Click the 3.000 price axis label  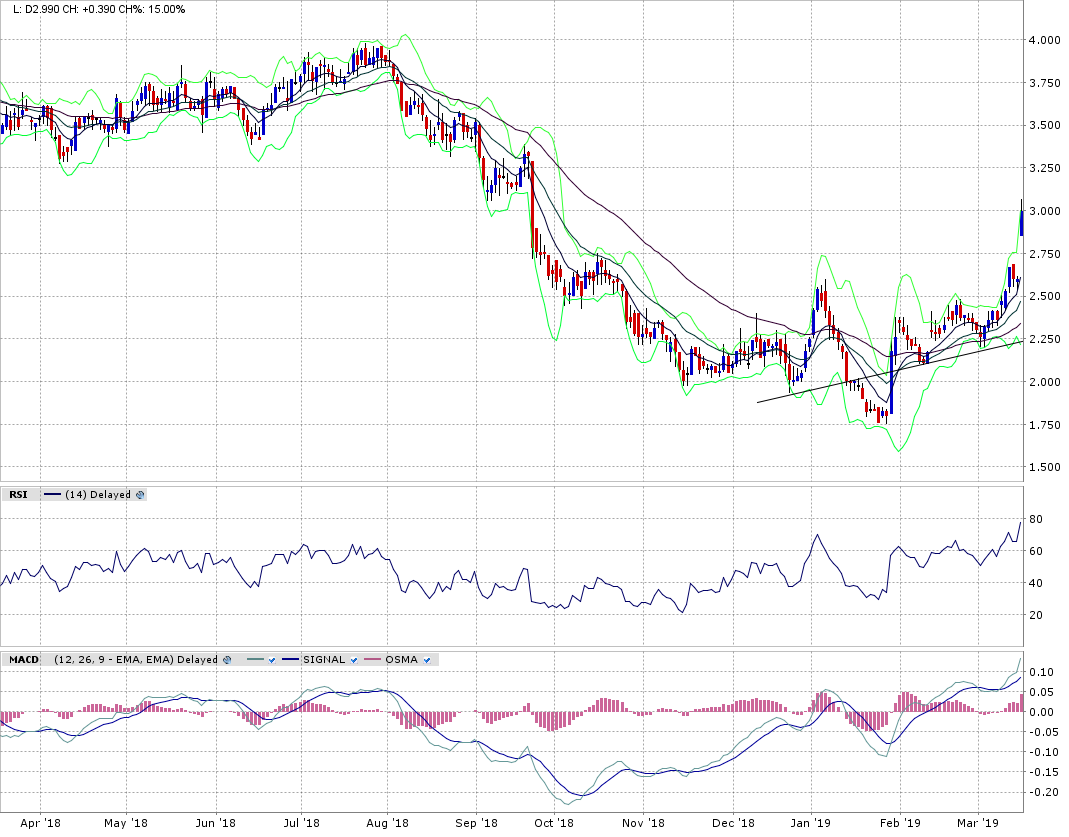(1044, 211)
